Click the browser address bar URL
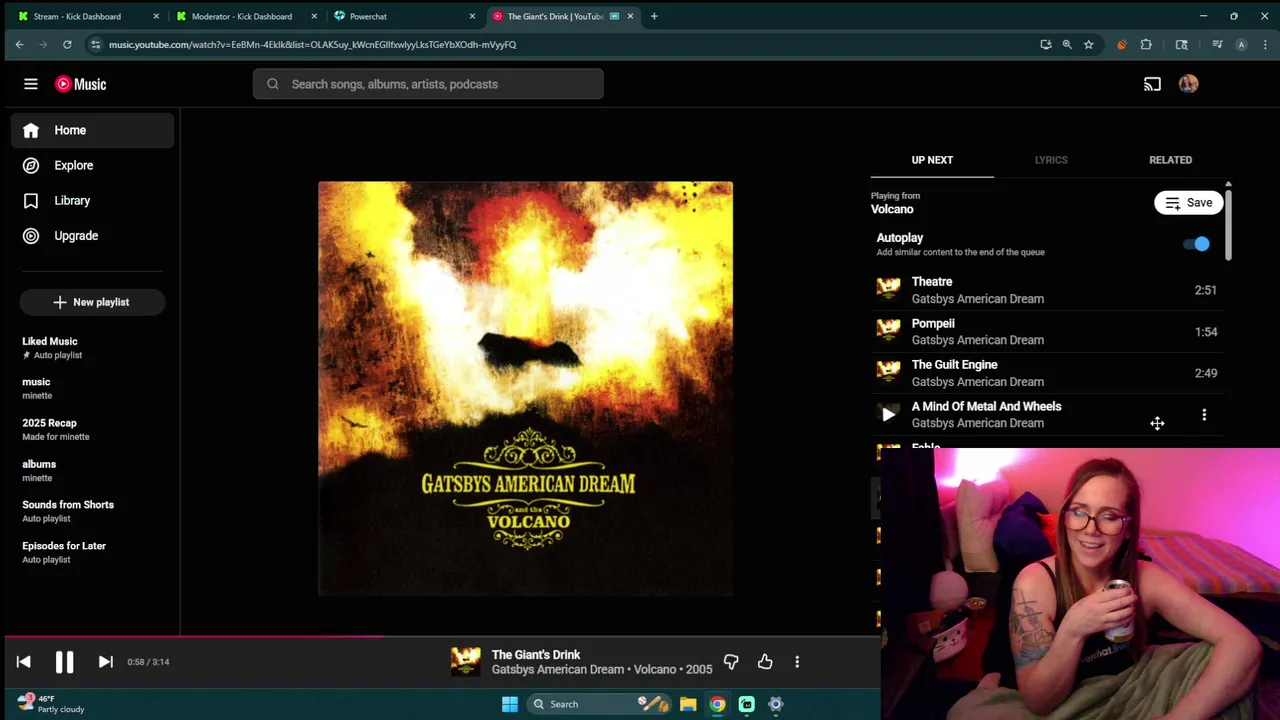 pos(312,44)
